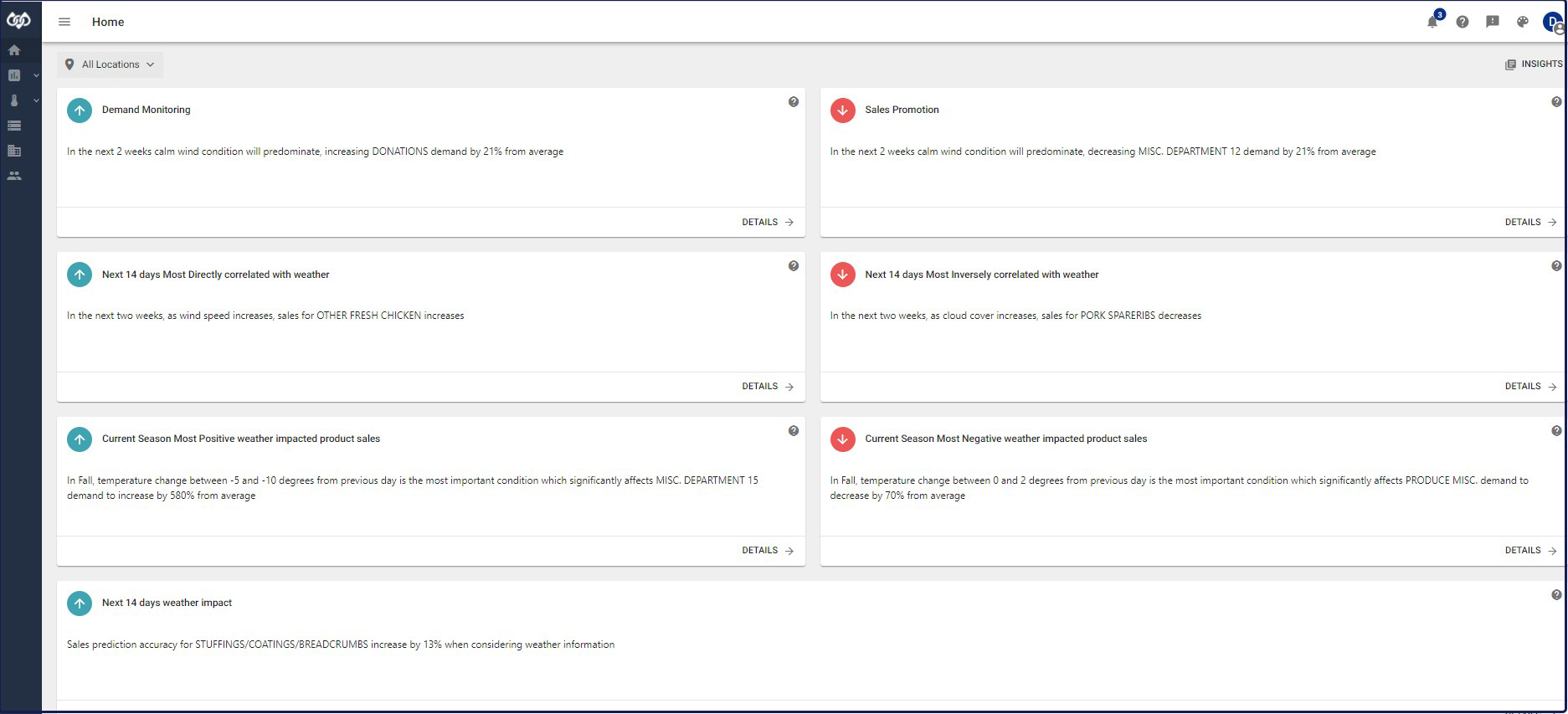This screenshot has height=714, width=1568.
Task: Open help question mark in top bar
Action: (1463, 22)
